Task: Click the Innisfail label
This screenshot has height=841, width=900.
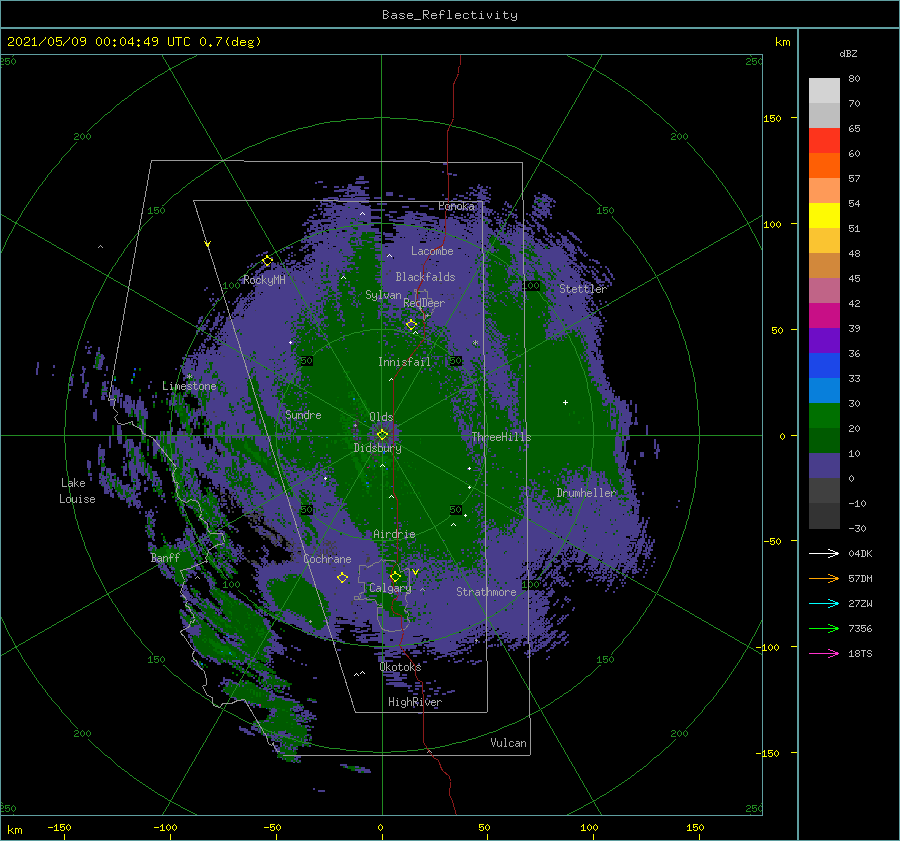Action: [x=404, y=362]
